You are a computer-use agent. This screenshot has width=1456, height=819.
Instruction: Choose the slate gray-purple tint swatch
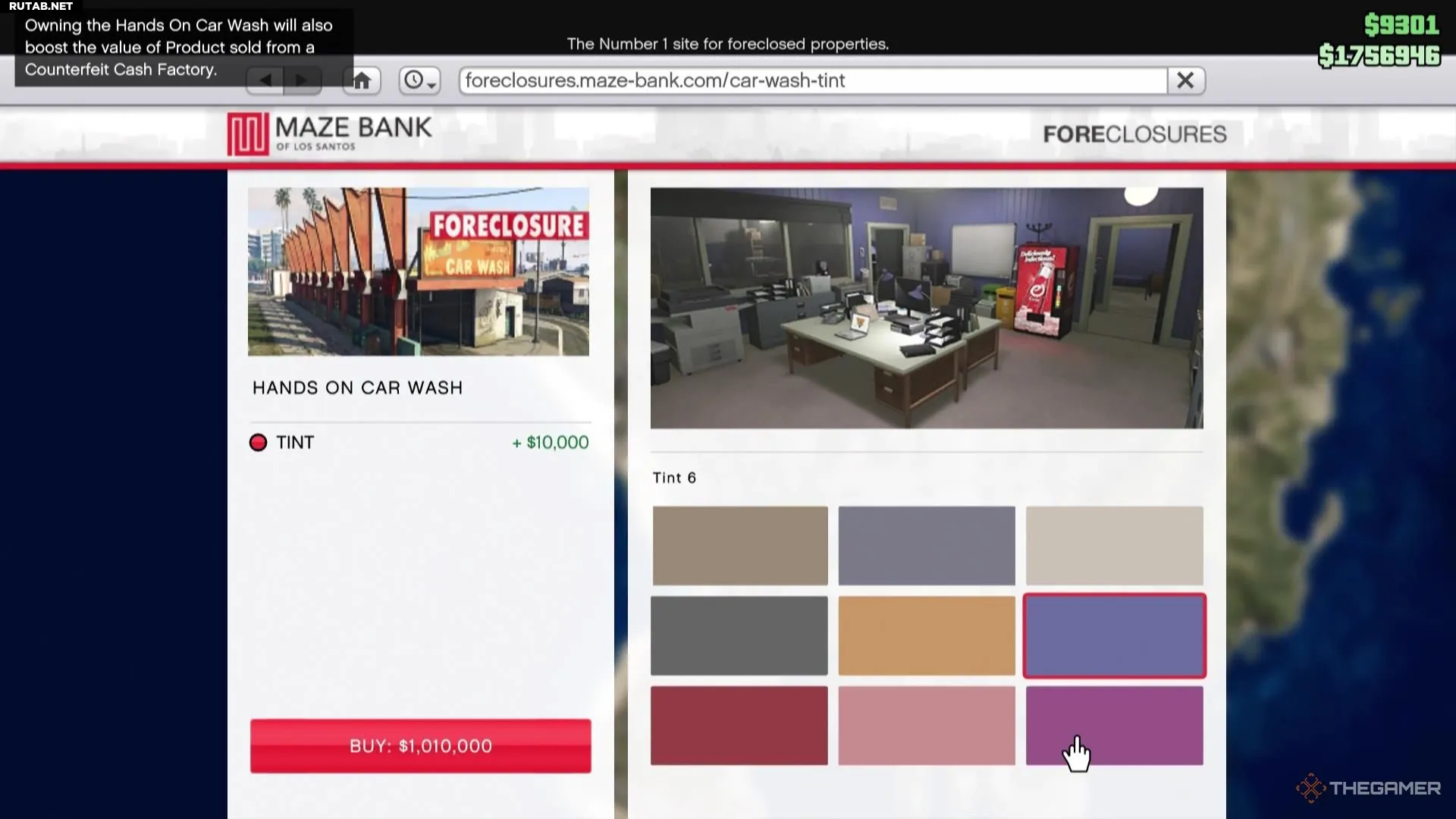927,546
